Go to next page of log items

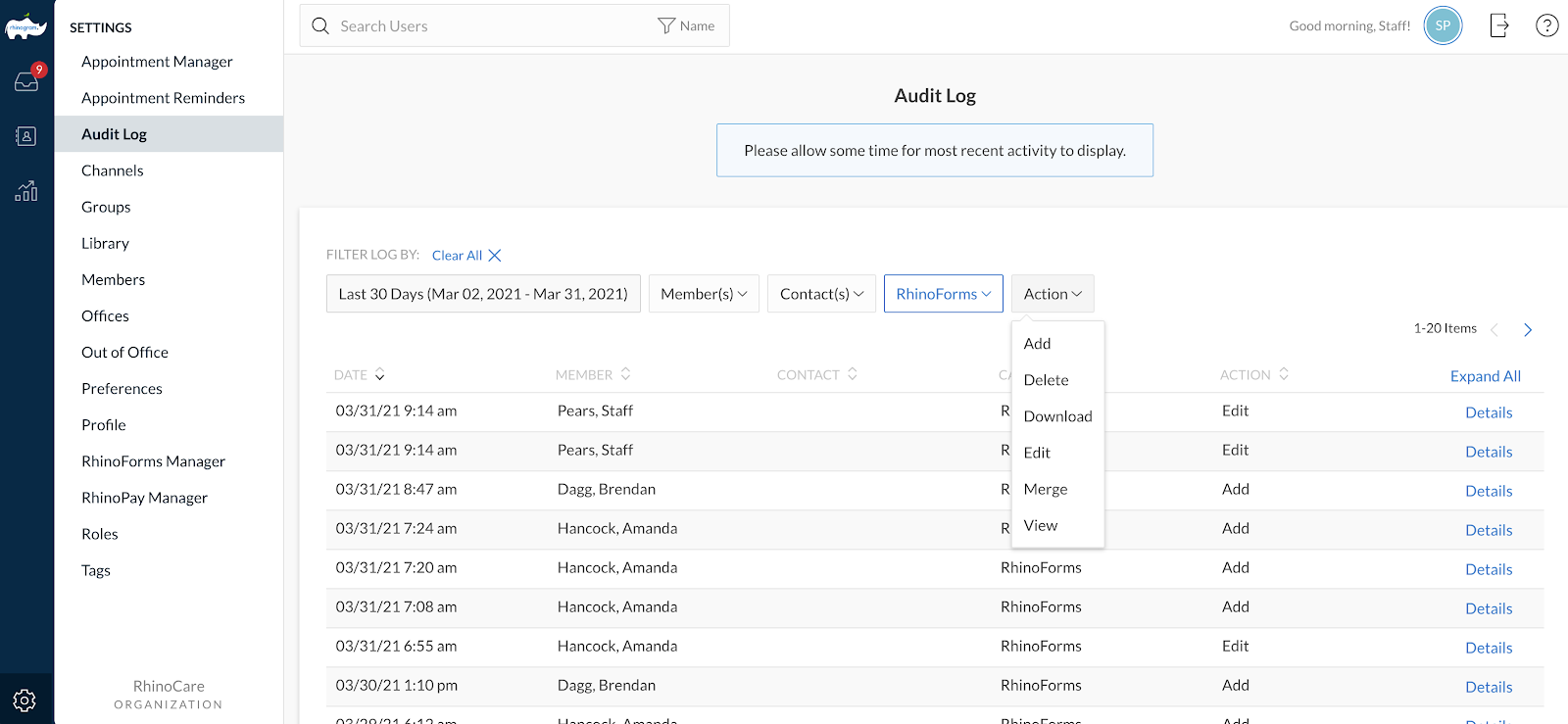tap(1528, 330)
